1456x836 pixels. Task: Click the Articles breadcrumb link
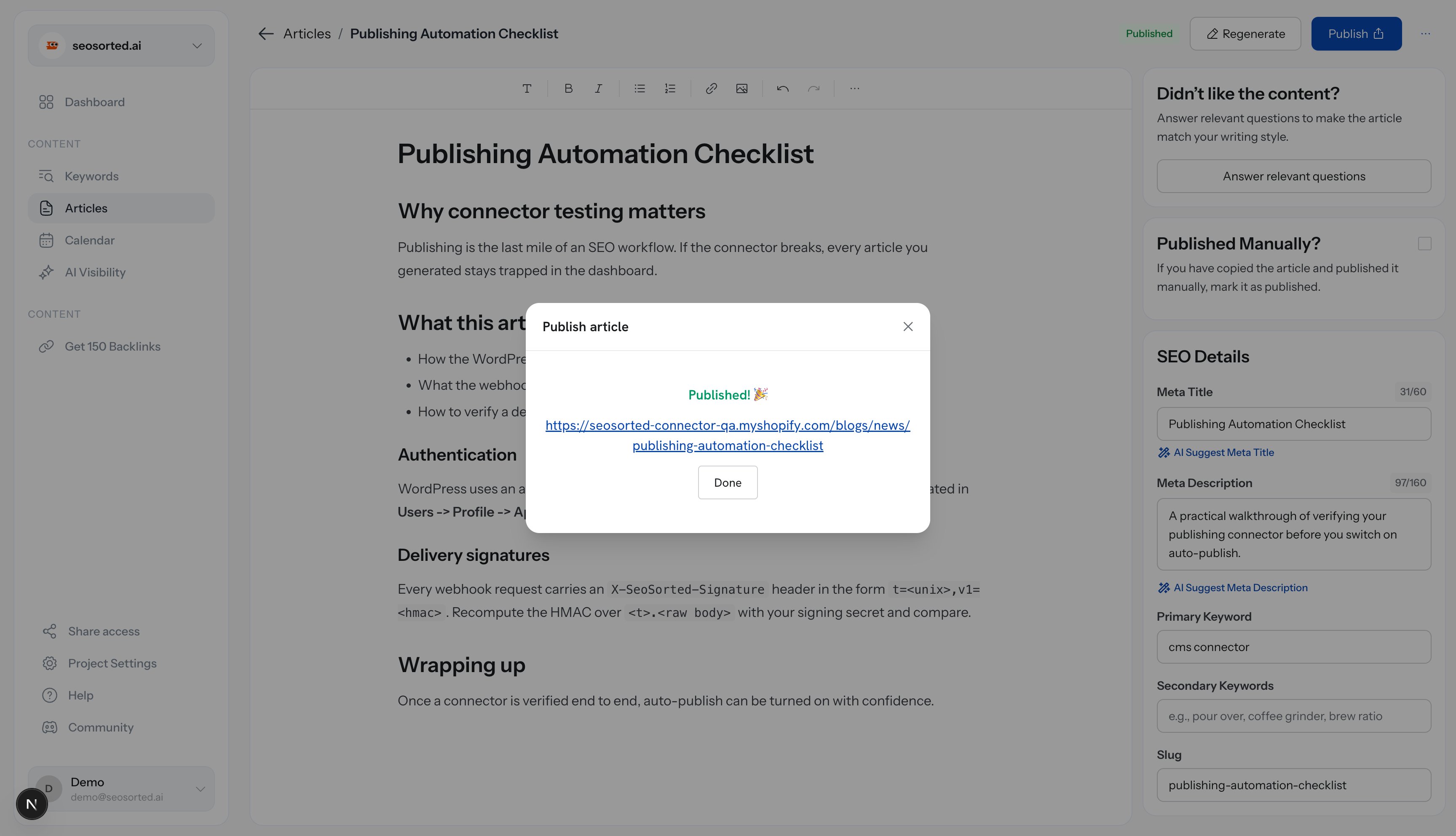[306, 34]
